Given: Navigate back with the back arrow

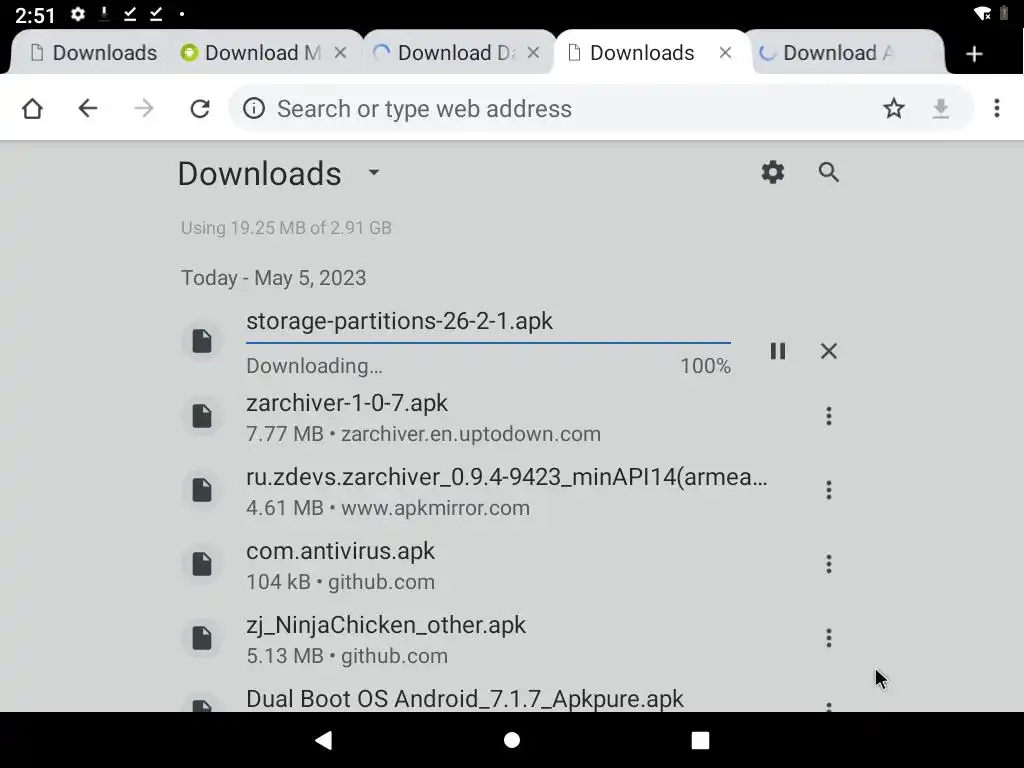Looking at the screenshot, I should (x=88, y=108).
